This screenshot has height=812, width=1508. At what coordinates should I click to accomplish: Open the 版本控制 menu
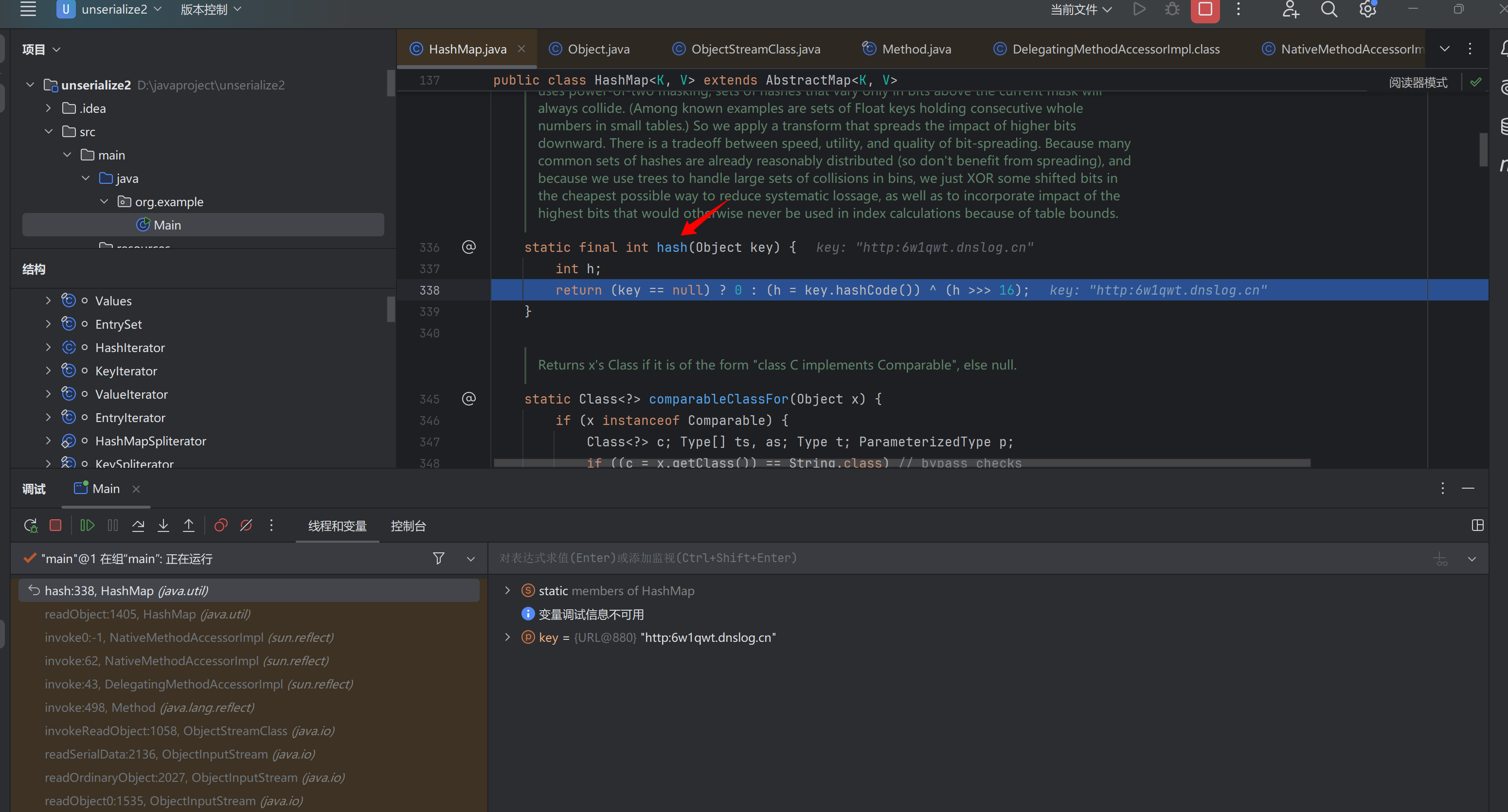click(x=210, y=9)
